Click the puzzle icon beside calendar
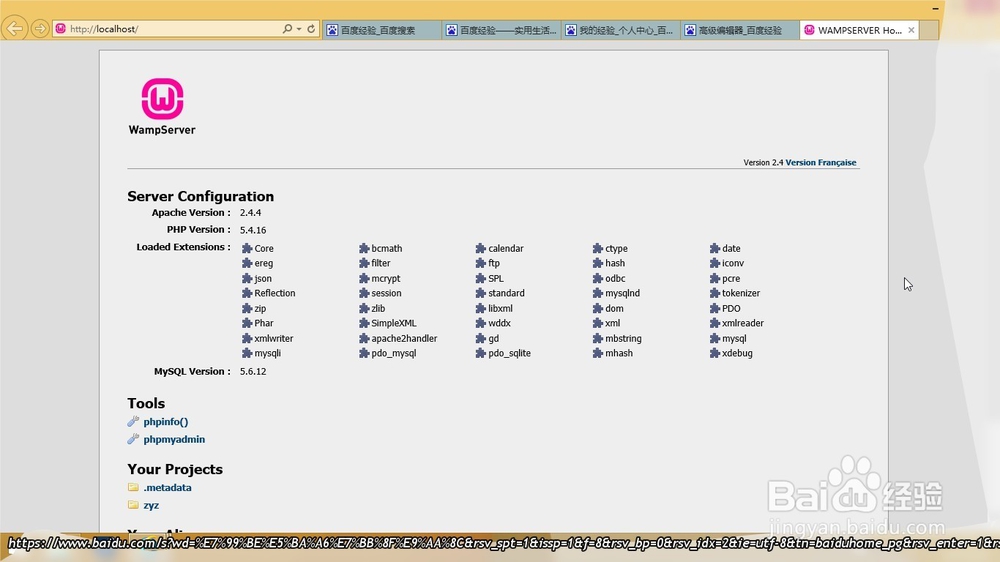Viewport: 1000px width, 562px height. click(480, 248)
